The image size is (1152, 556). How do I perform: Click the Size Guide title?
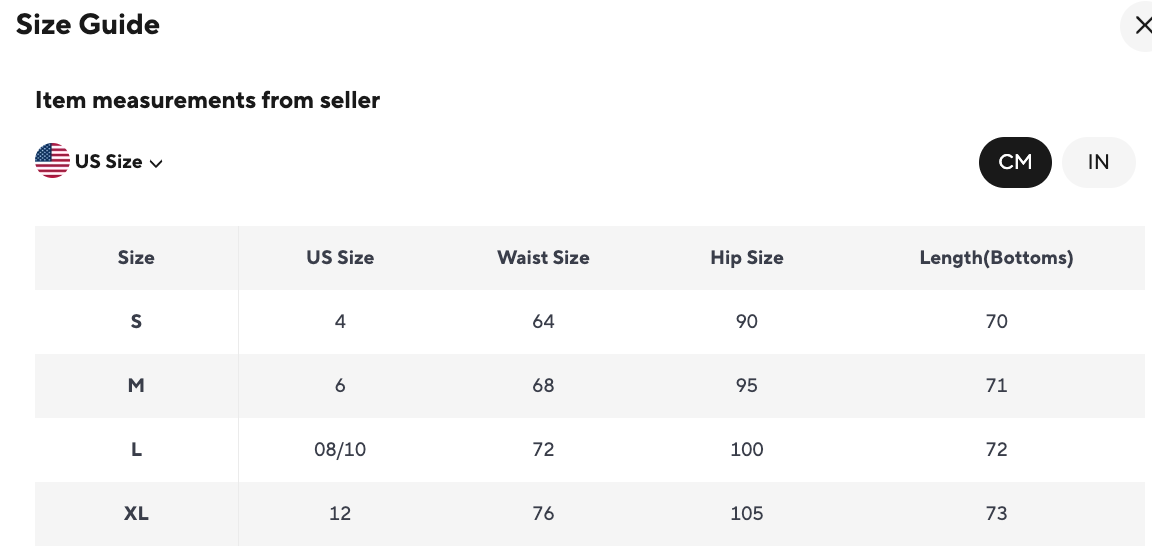[88, 25]
